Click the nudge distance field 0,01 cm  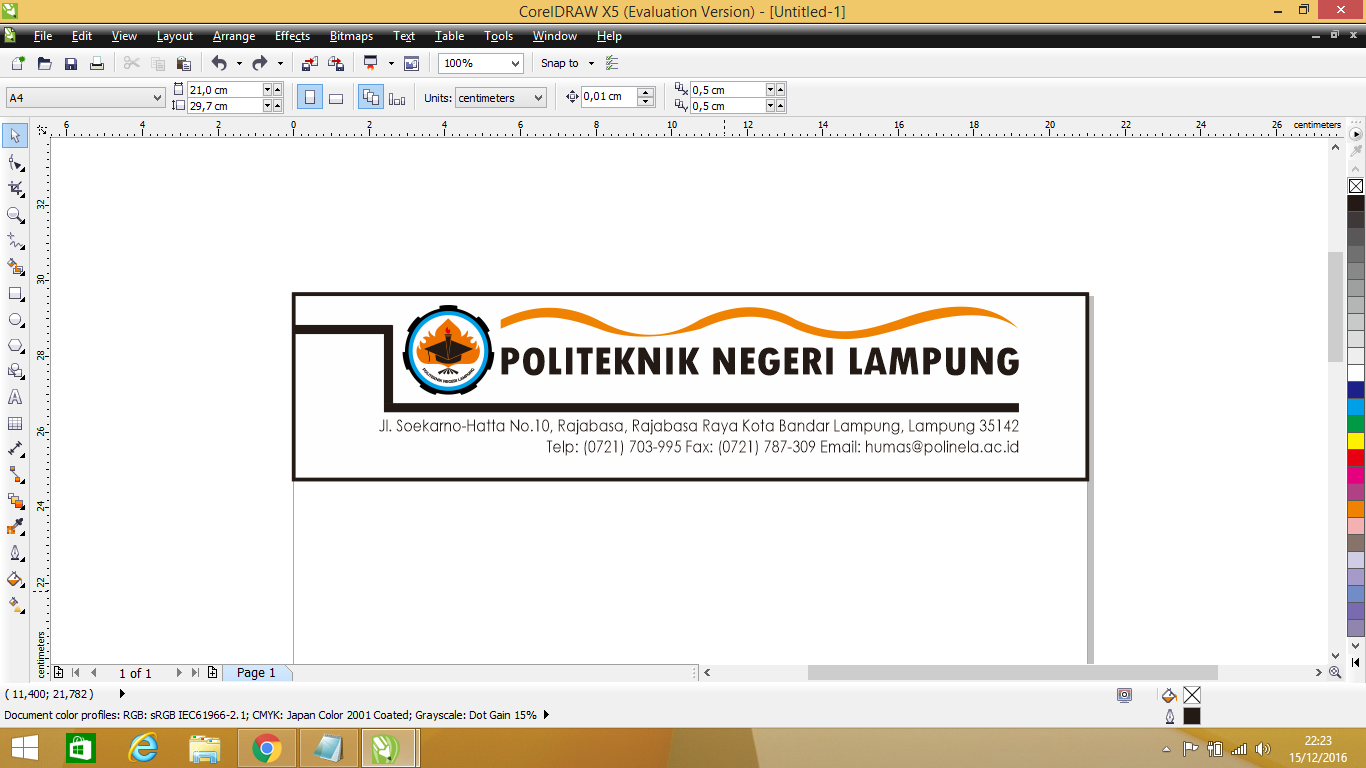point(609,97)
